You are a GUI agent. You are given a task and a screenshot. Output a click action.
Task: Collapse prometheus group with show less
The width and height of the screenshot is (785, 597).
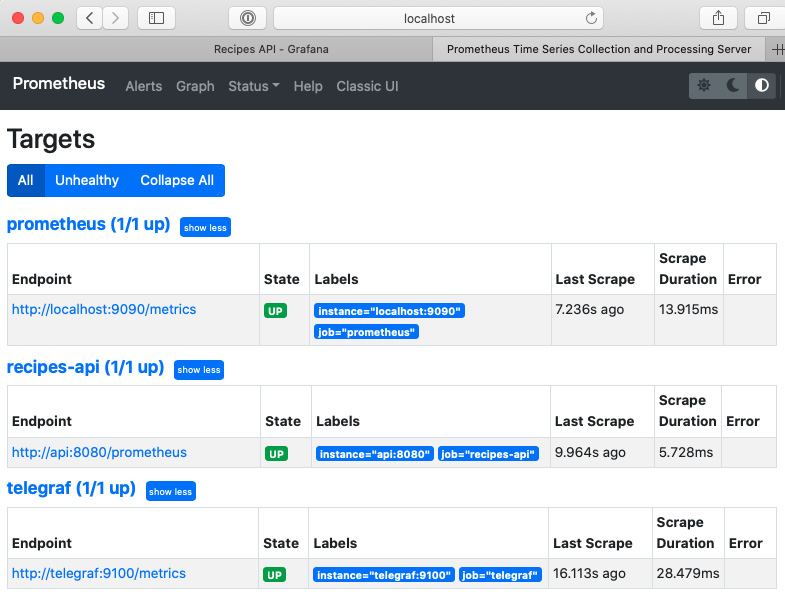point(205,227)
